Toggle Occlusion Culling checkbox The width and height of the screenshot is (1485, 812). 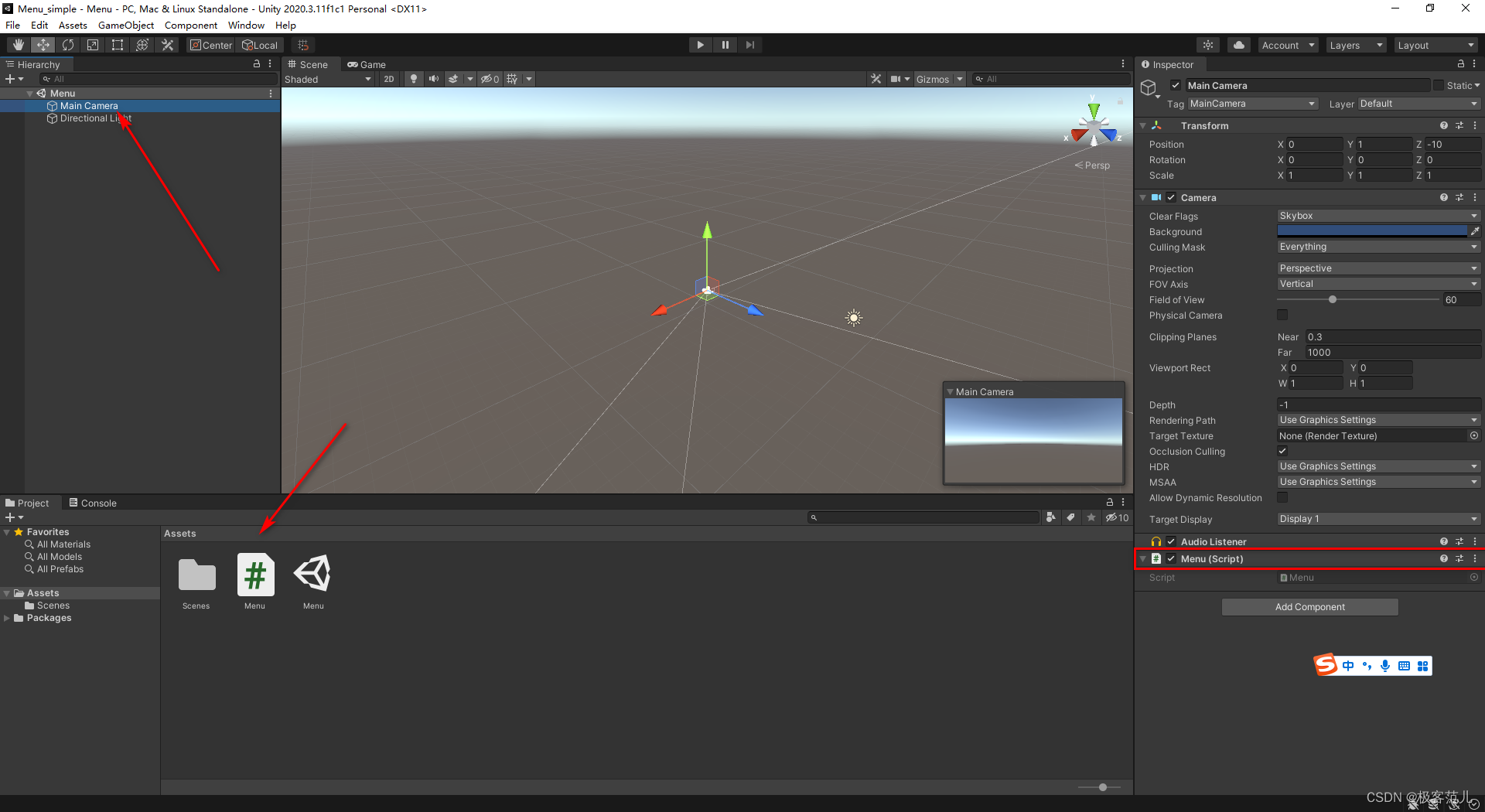(x=1282, y=451)
